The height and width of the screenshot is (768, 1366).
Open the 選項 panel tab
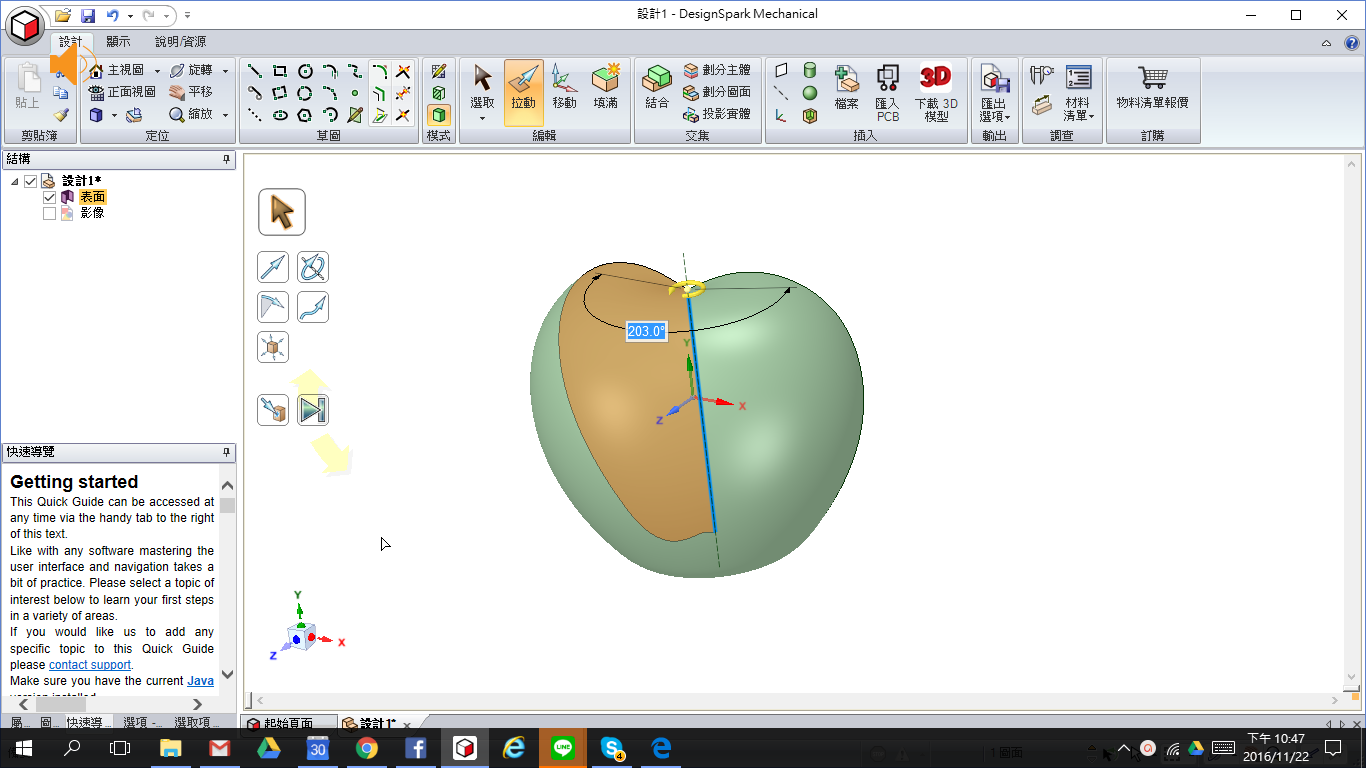[x=143, y=722]
